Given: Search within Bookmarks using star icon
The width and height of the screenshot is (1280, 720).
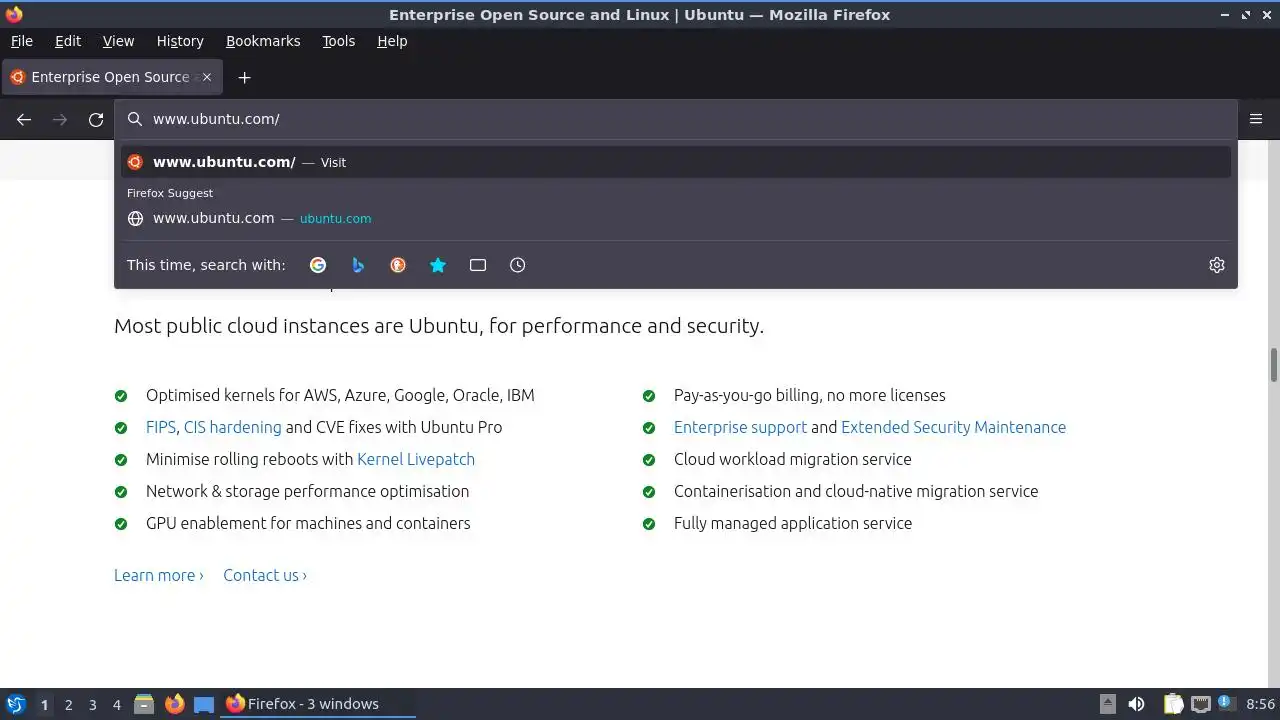Looking at the screenshot, I should click(438, 265).
